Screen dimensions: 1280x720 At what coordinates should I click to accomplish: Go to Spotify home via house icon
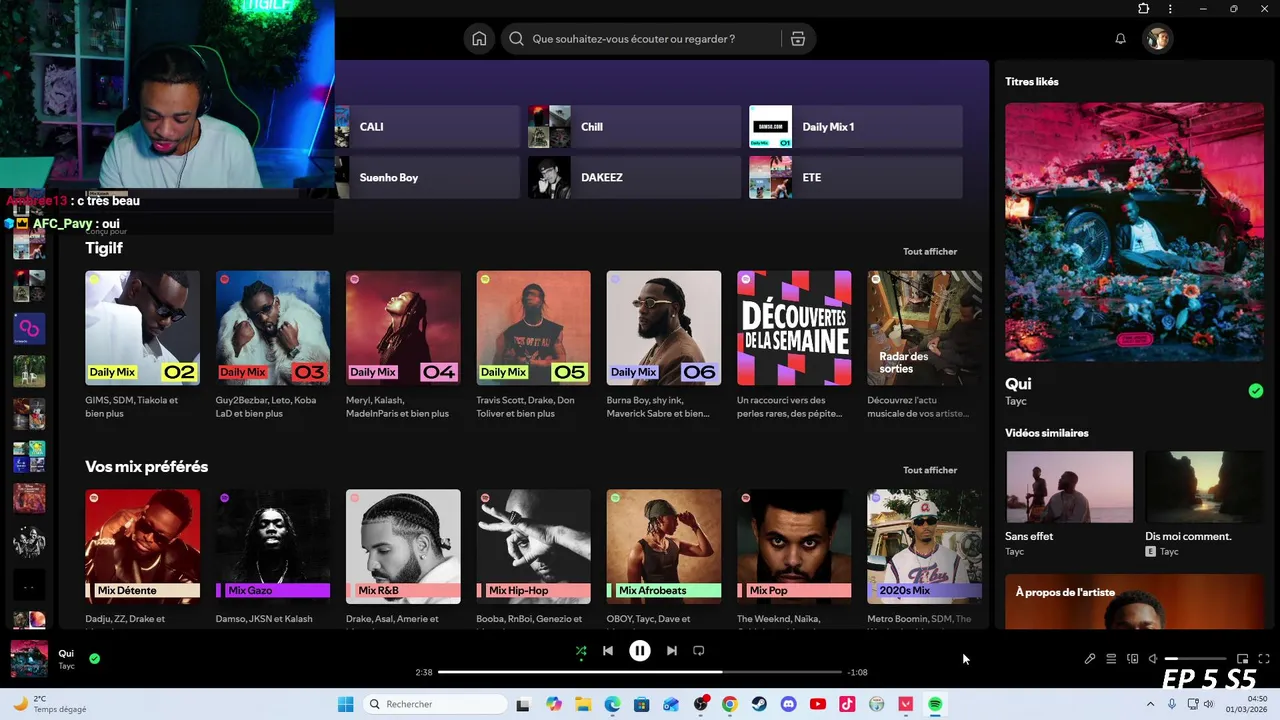[479, 39]
